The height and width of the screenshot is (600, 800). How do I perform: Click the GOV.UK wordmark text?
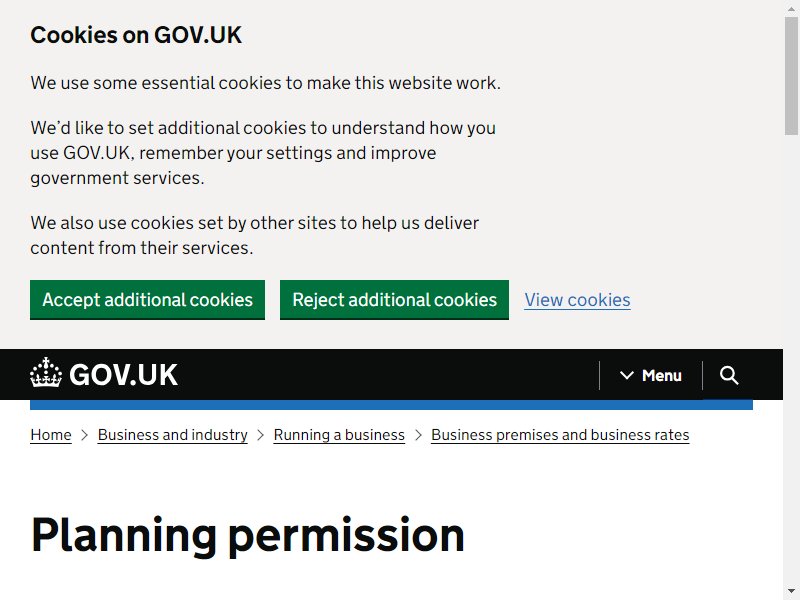point(123,375)
